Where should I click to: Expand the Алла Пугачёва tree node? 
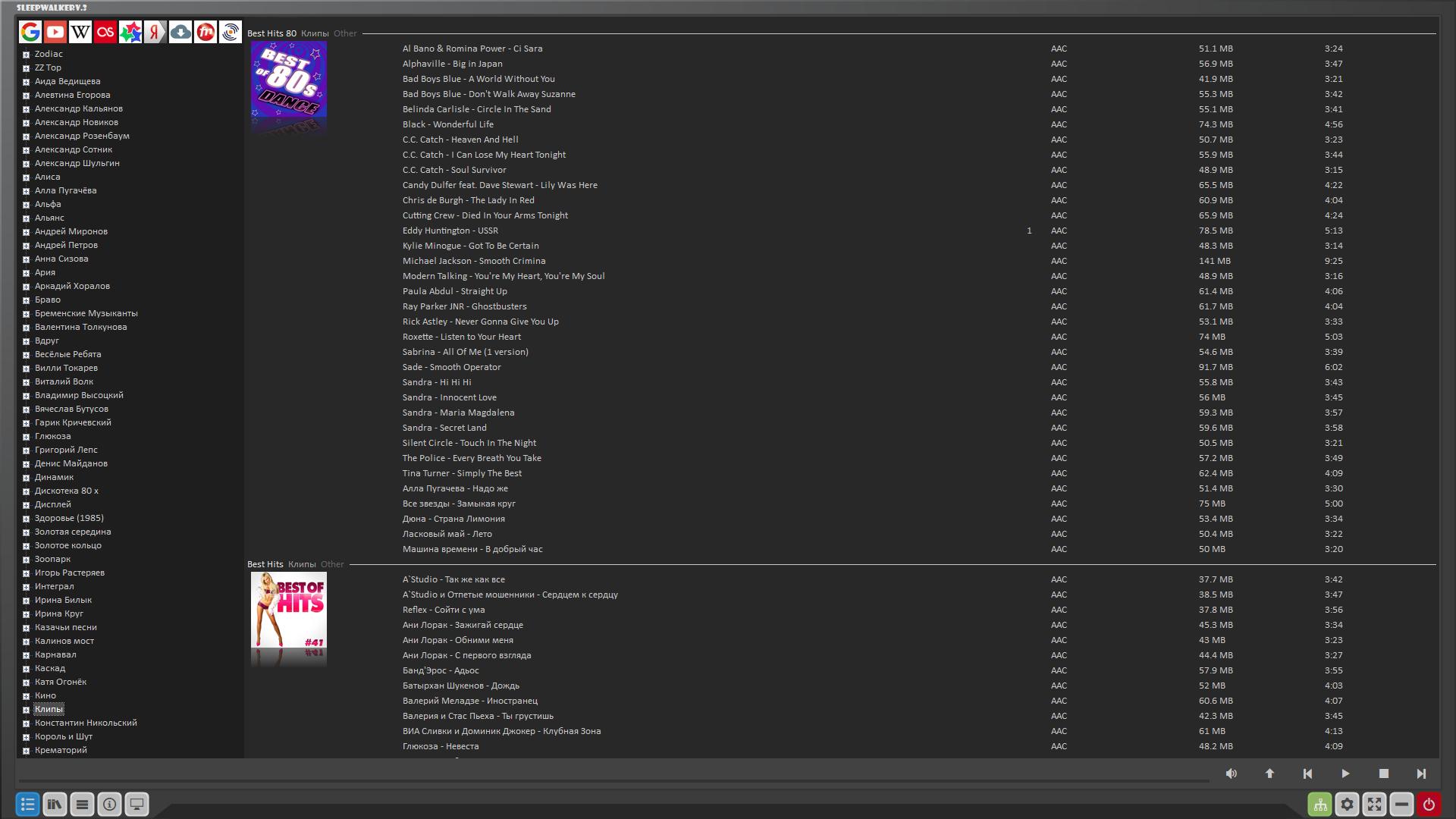(26, 191)
